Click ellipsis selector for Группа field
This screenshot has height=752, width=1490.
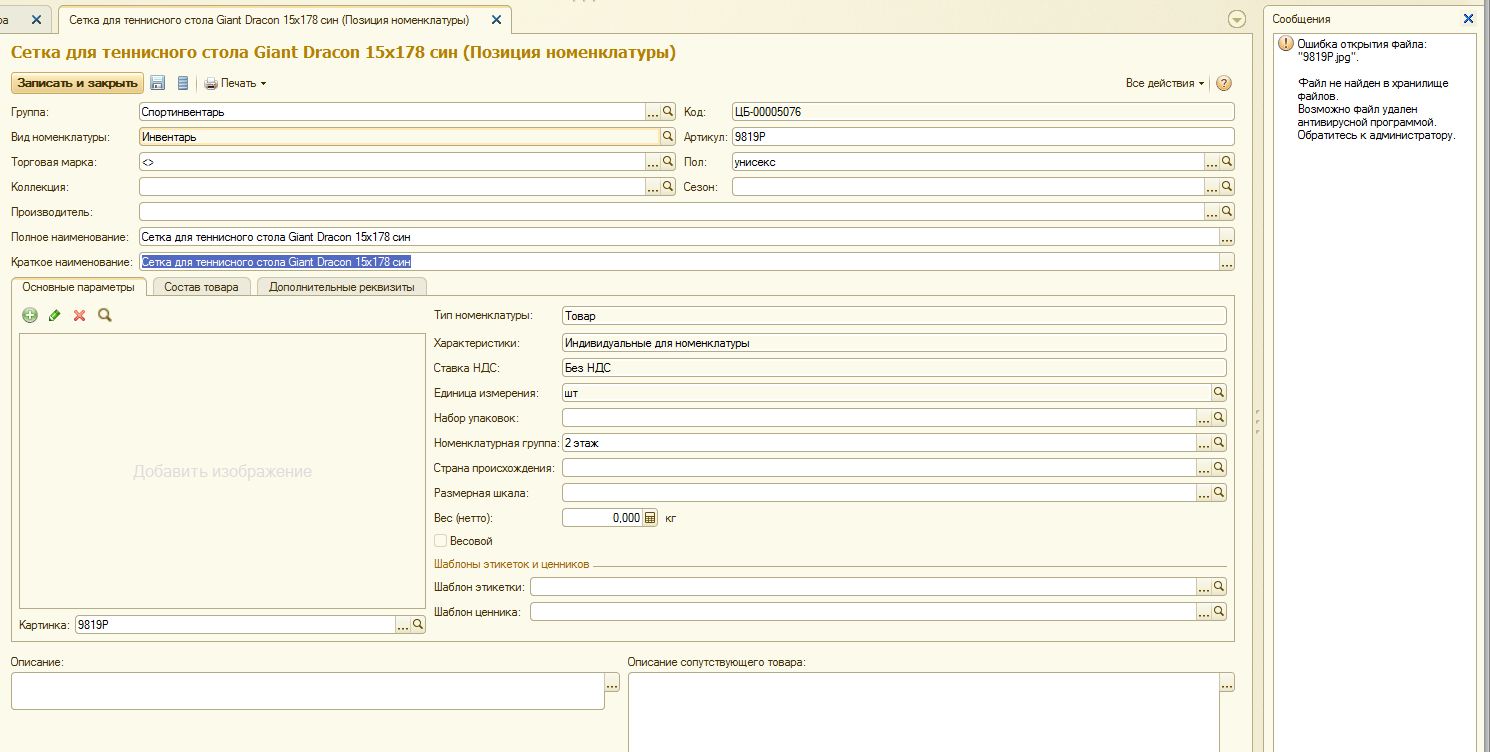click(x=653, y=112)
